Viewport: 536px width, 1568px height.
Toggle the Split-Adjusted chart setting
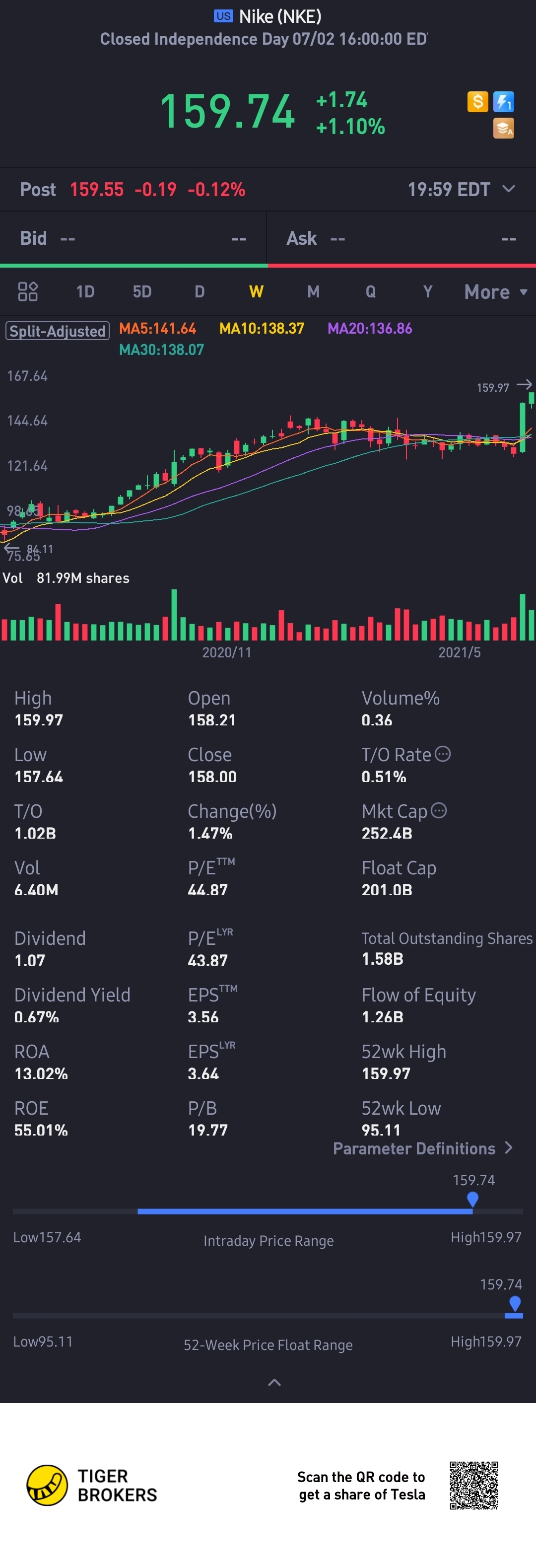point(58,331)
